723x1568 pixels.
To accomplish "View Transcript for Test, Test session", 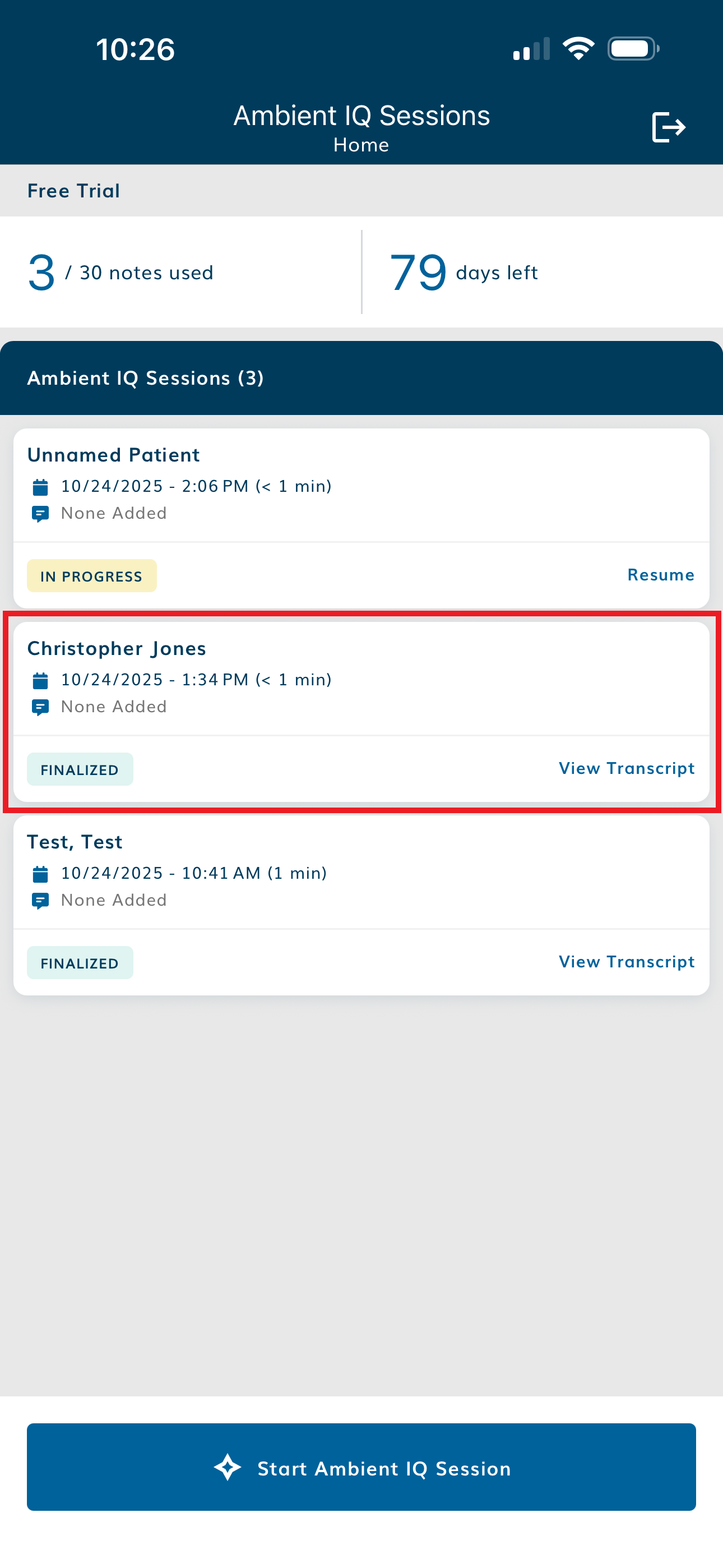I will (626, 962).
